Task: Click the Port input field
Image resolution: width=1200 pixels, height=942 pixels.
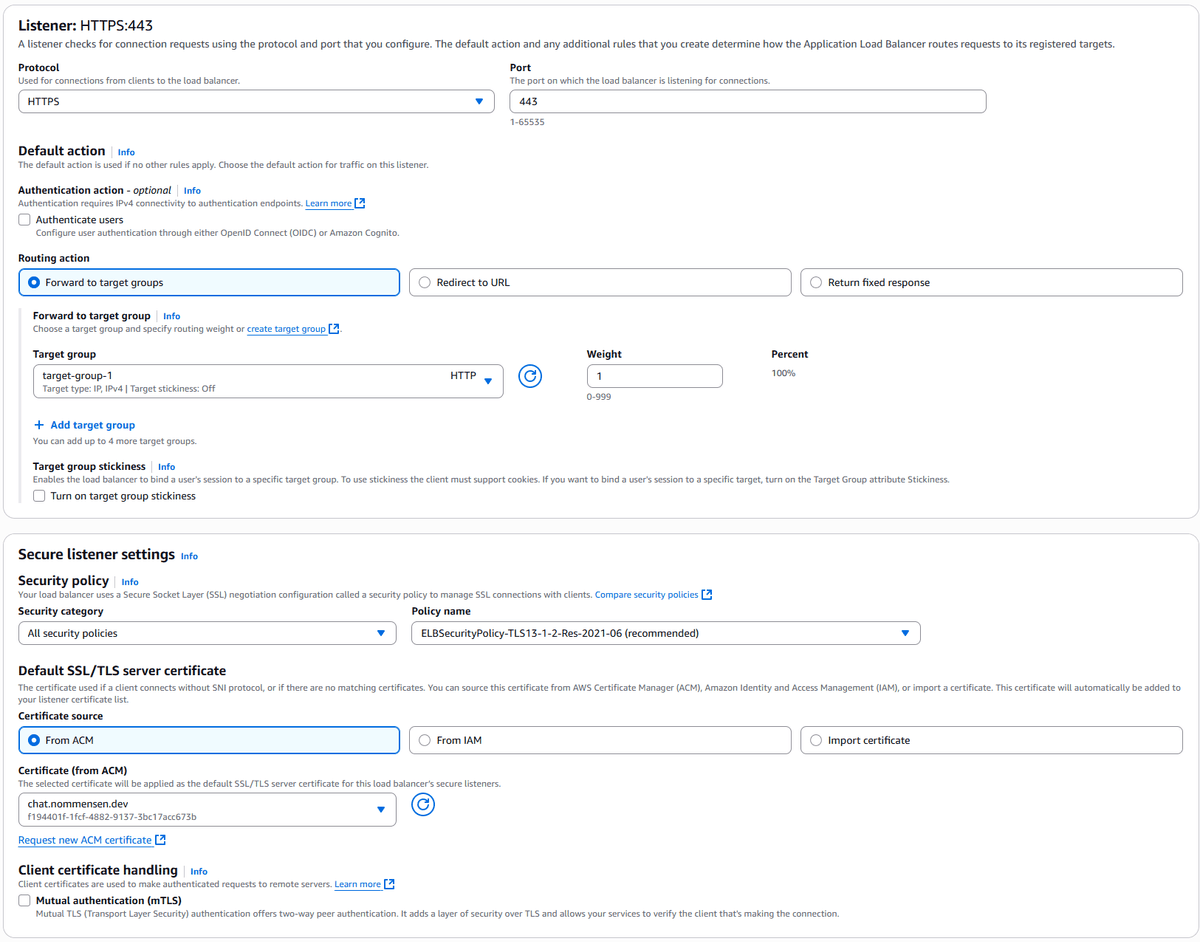Action: [747, 101]
